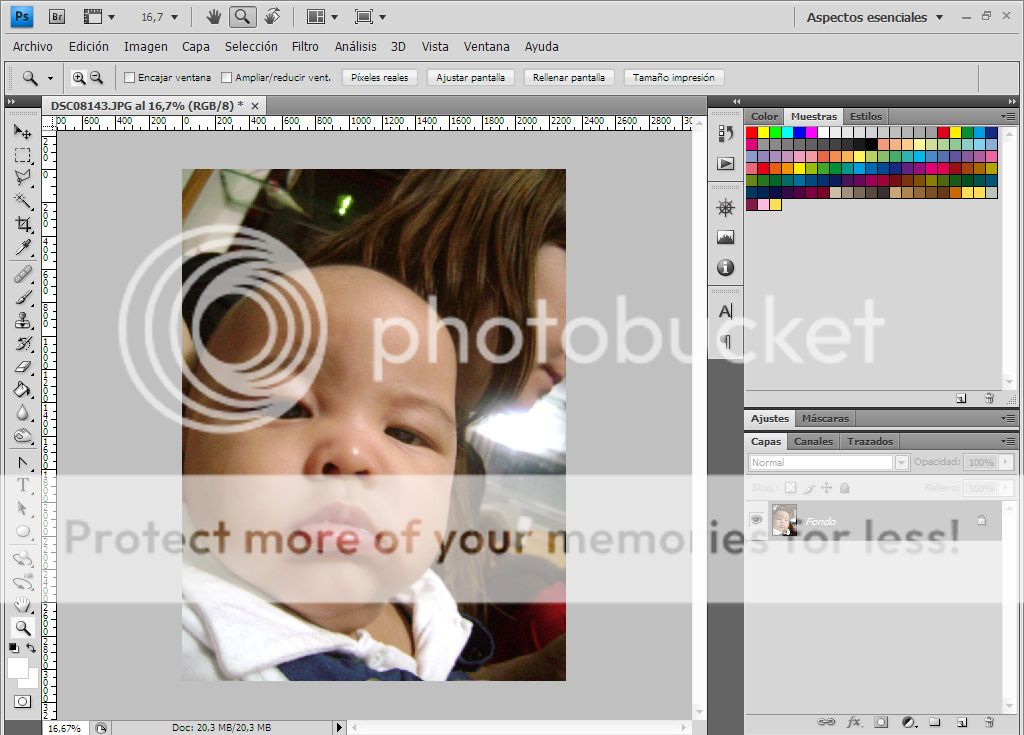Viewport: 1024px width, 735px height.
Task: Switch to the Estilos tab
Action: click(865, 116)
